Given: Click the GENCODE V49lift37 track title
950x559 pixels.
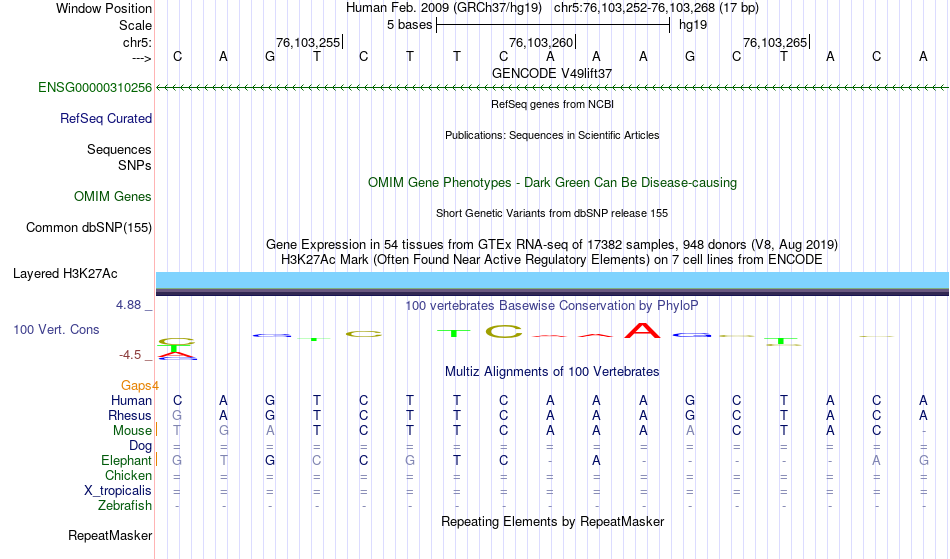Looking at the screenshot, I should (552, 73).
